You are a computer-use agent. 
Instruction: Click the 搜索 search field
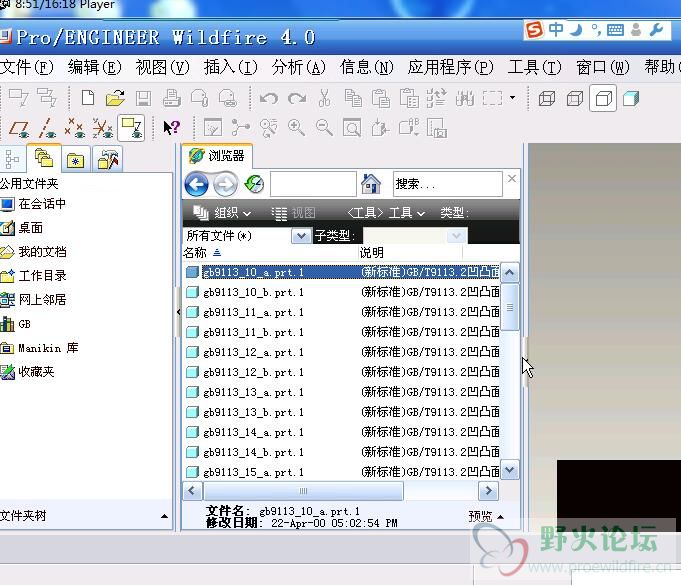(448, 184)
